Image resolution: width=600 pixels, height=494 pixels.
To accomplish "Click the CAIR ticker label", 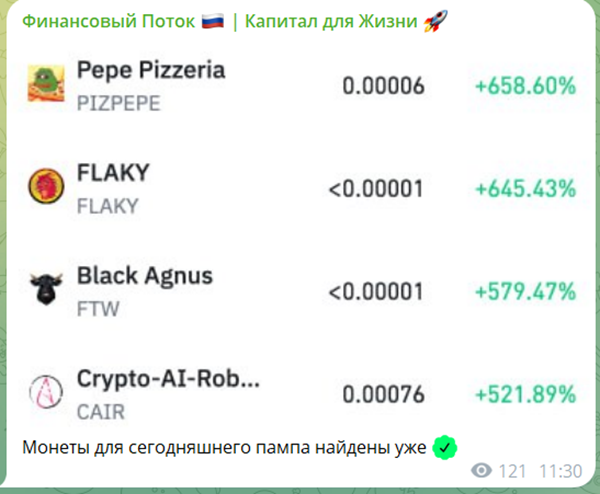I will [x=100, y=410].
